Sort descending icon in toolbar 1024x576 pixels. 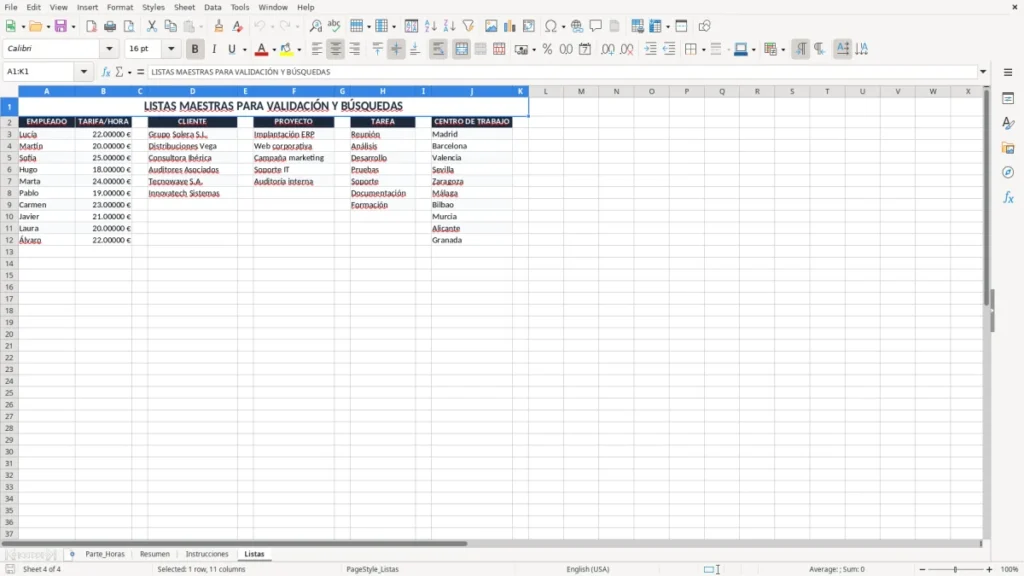(449, 26)
